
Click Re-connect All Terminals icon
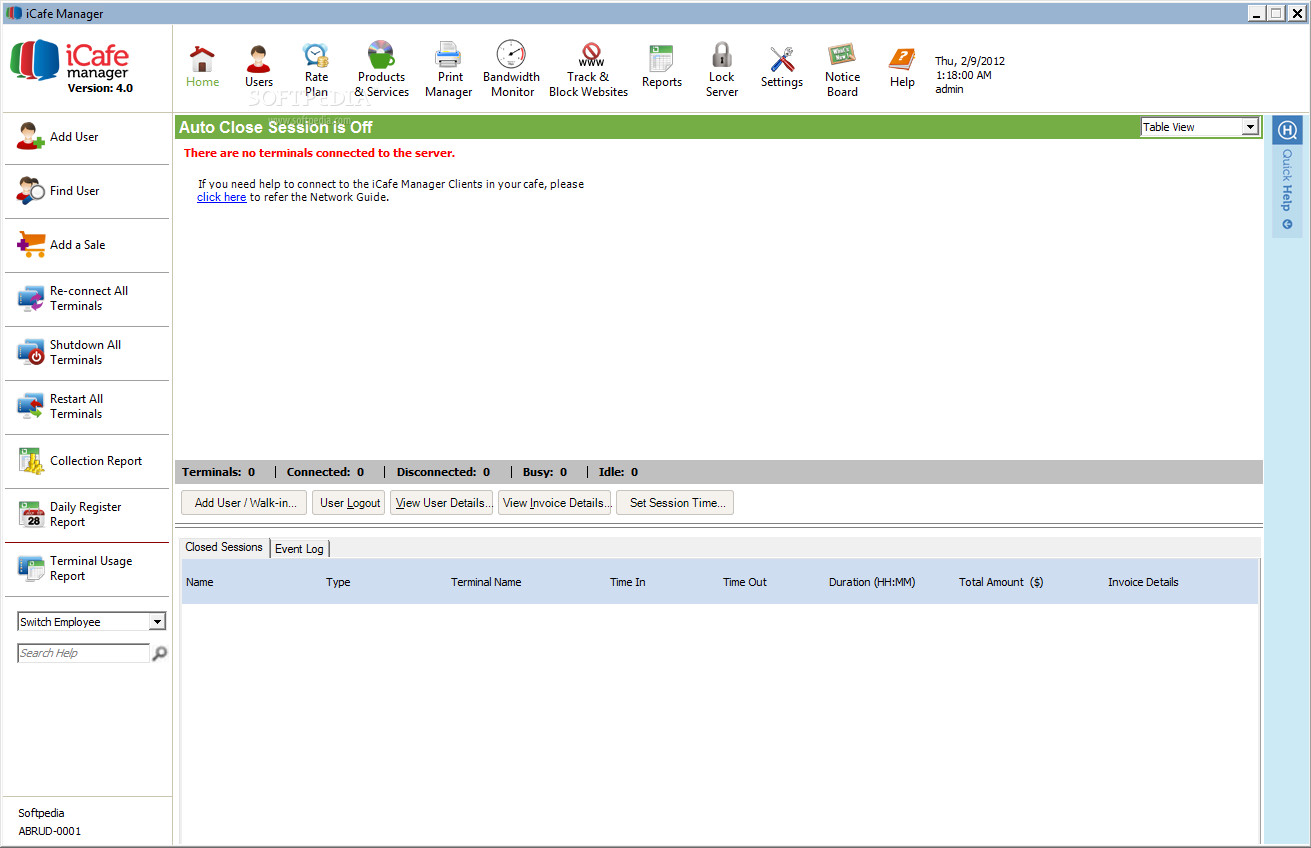31,298
